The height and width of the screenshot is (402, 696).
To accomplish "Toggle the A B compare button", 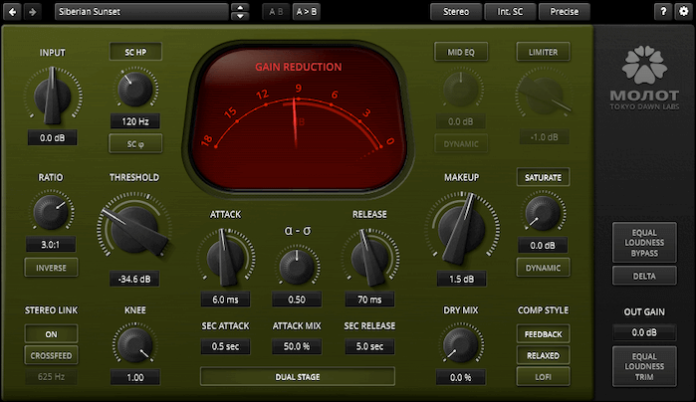I will point(276,12).
